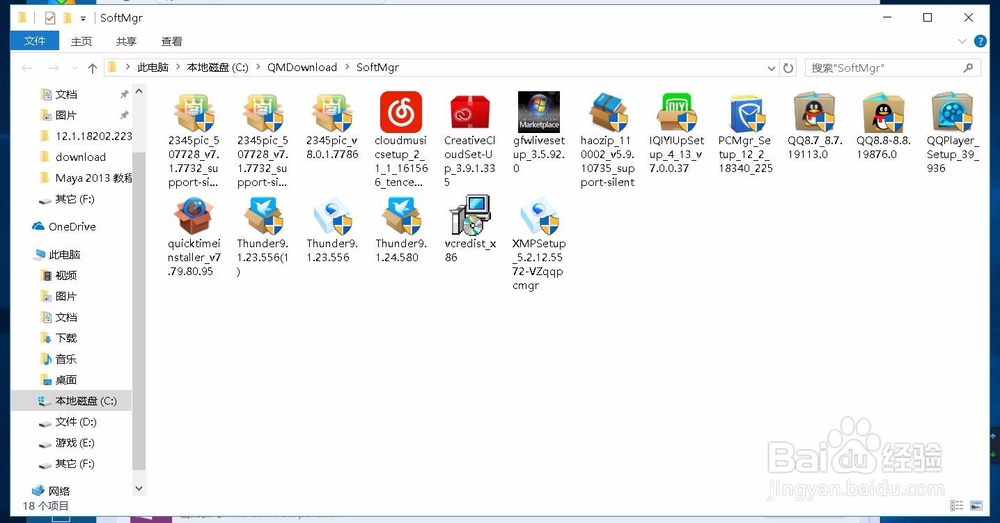Select the vcredist_x86 setup file
1000x523 pixels.
pyautogui.click(x=470, y=229)
